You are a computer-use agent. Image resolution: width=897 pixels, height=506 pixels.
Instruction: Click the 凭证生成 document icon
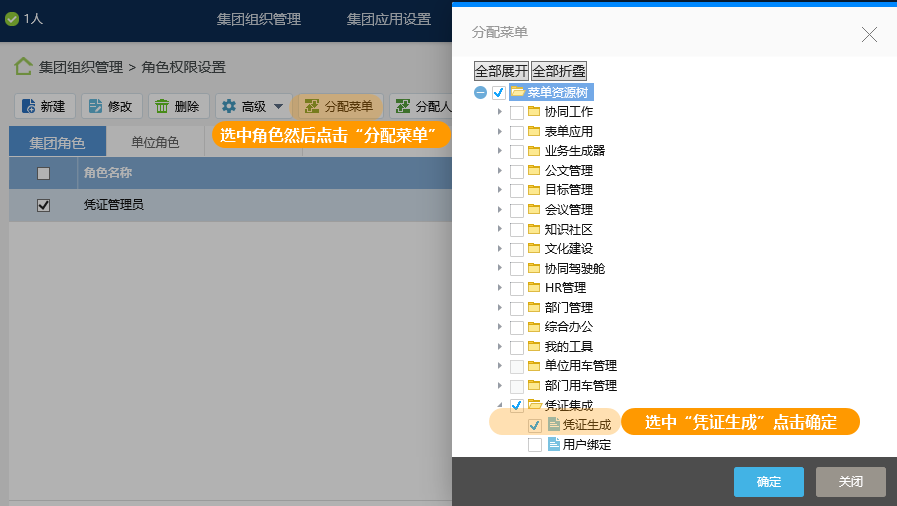point(554,425)
